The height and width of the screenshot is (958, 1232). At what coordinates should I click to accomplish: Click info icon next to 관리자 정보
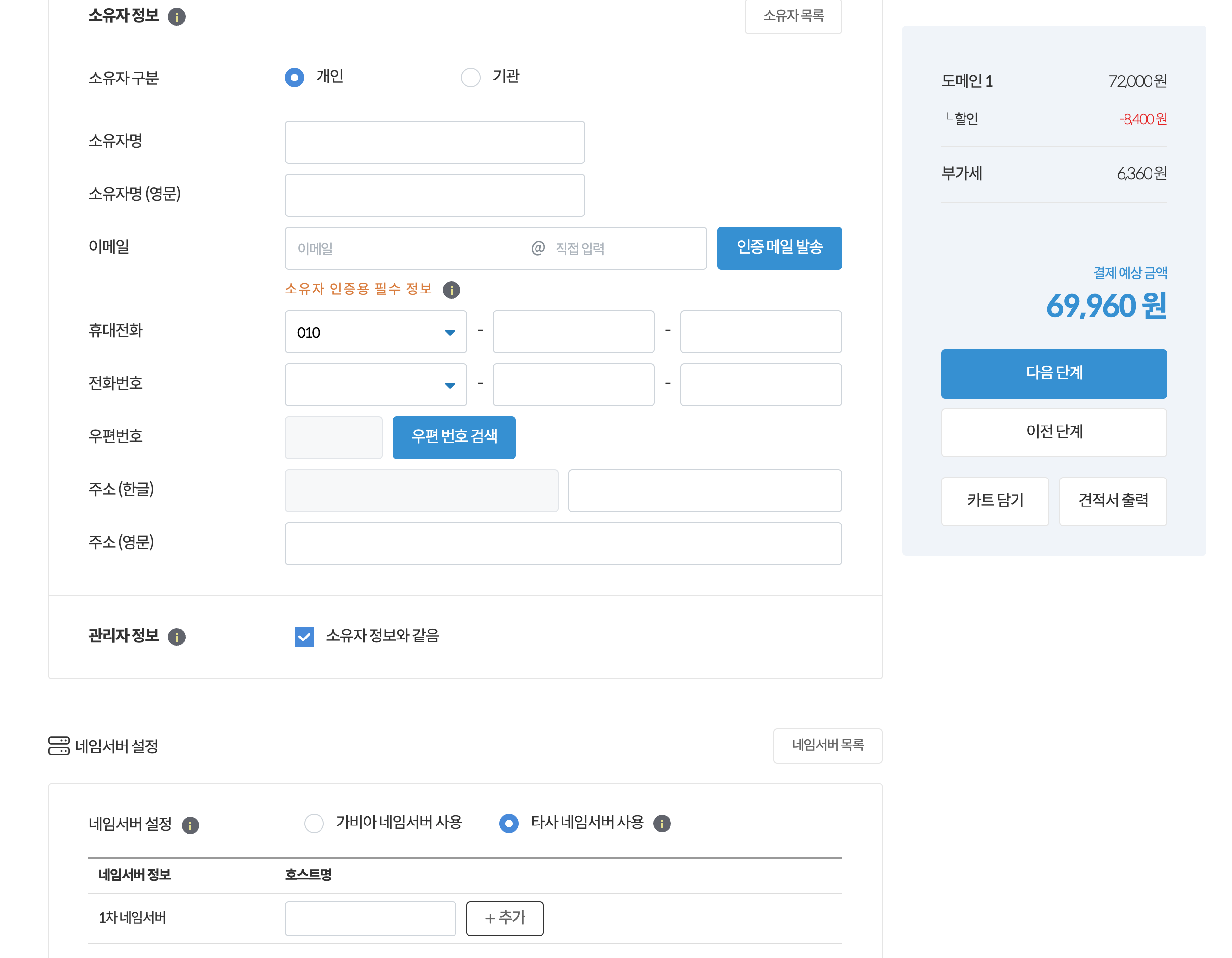tap(177, 637)
